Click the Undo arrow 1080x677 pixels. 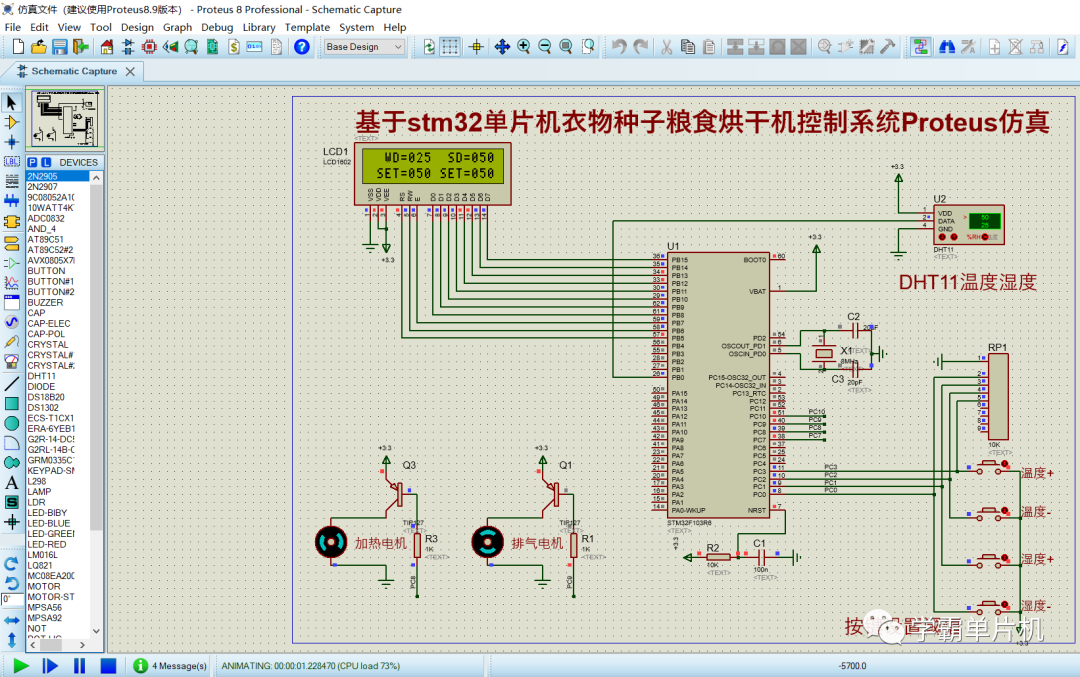(619, 47)
